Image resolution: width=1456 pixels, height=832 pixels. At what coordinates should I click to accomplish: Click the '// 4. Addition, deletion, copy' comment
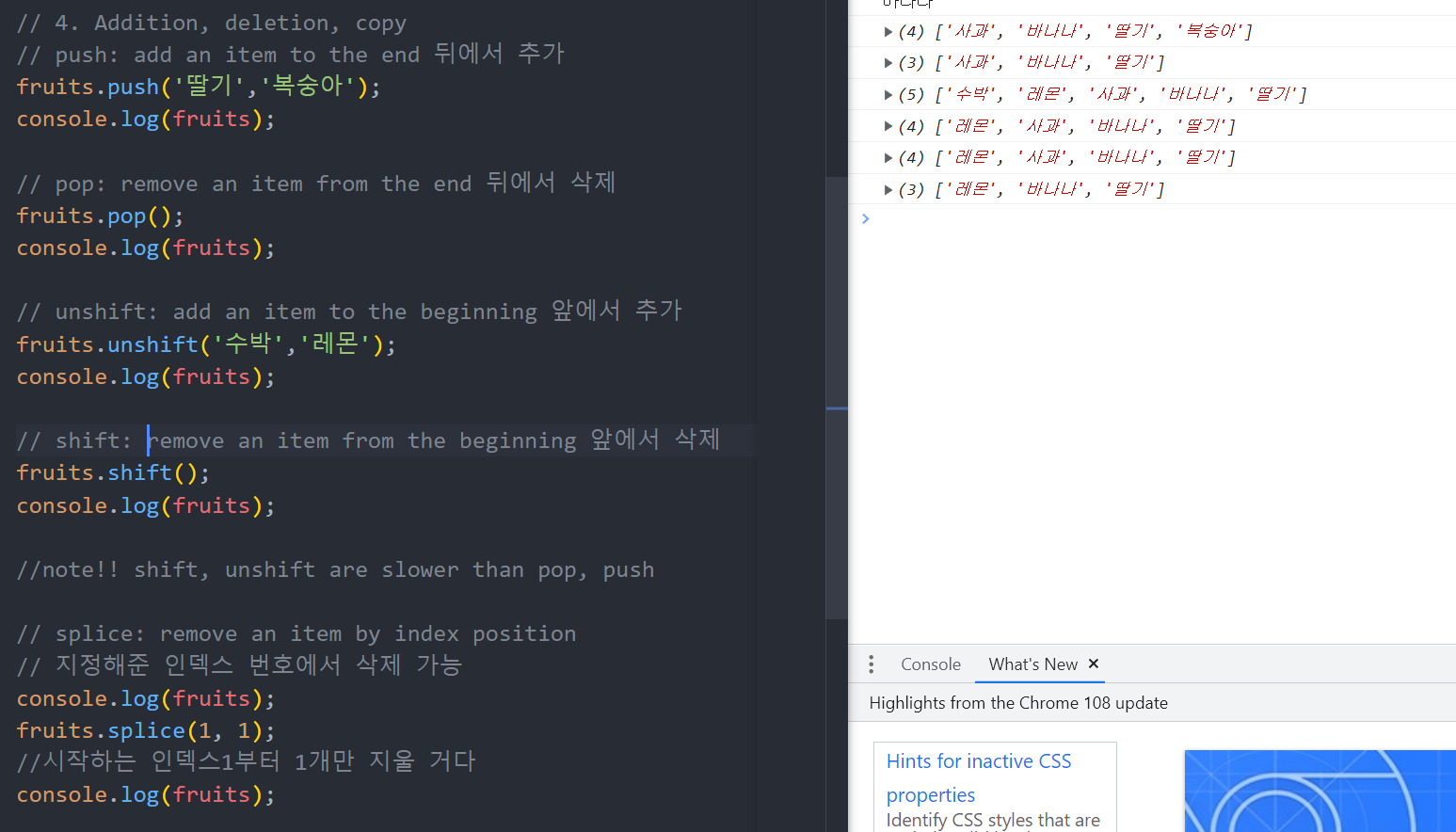[x=212, y=23]
